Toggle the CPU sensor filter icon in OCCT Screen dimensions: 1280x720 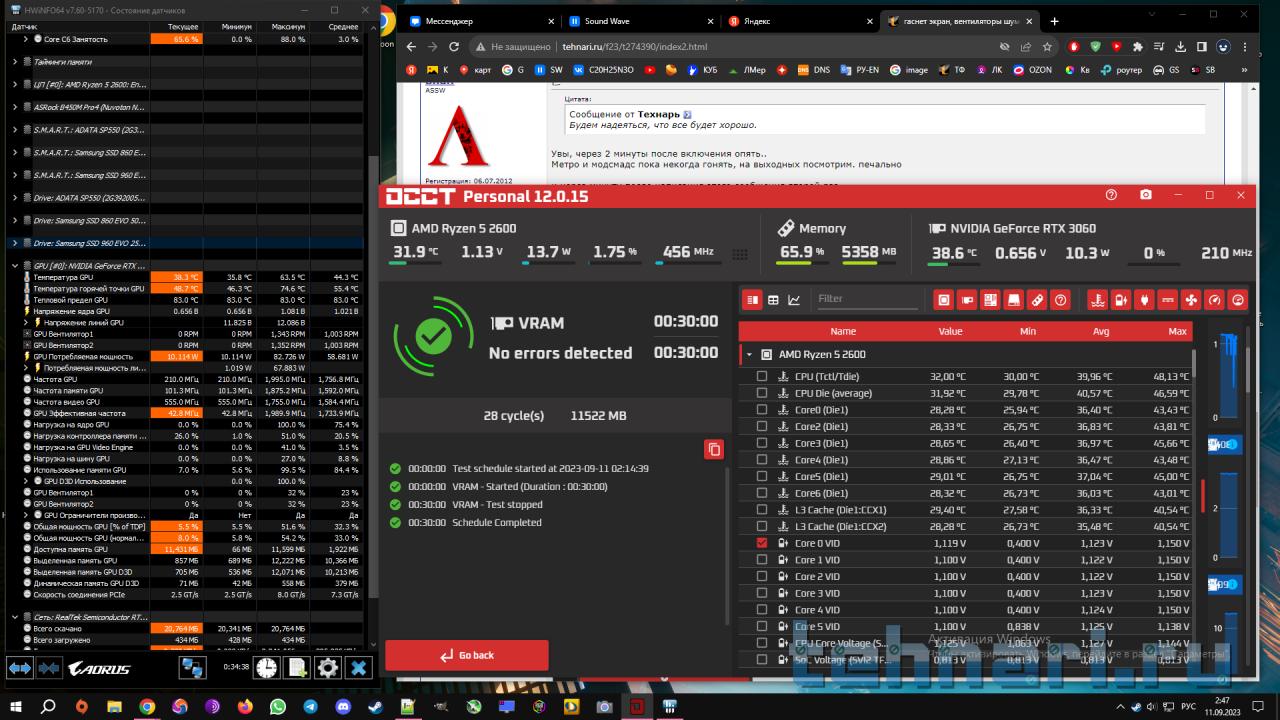click(943, 299)
